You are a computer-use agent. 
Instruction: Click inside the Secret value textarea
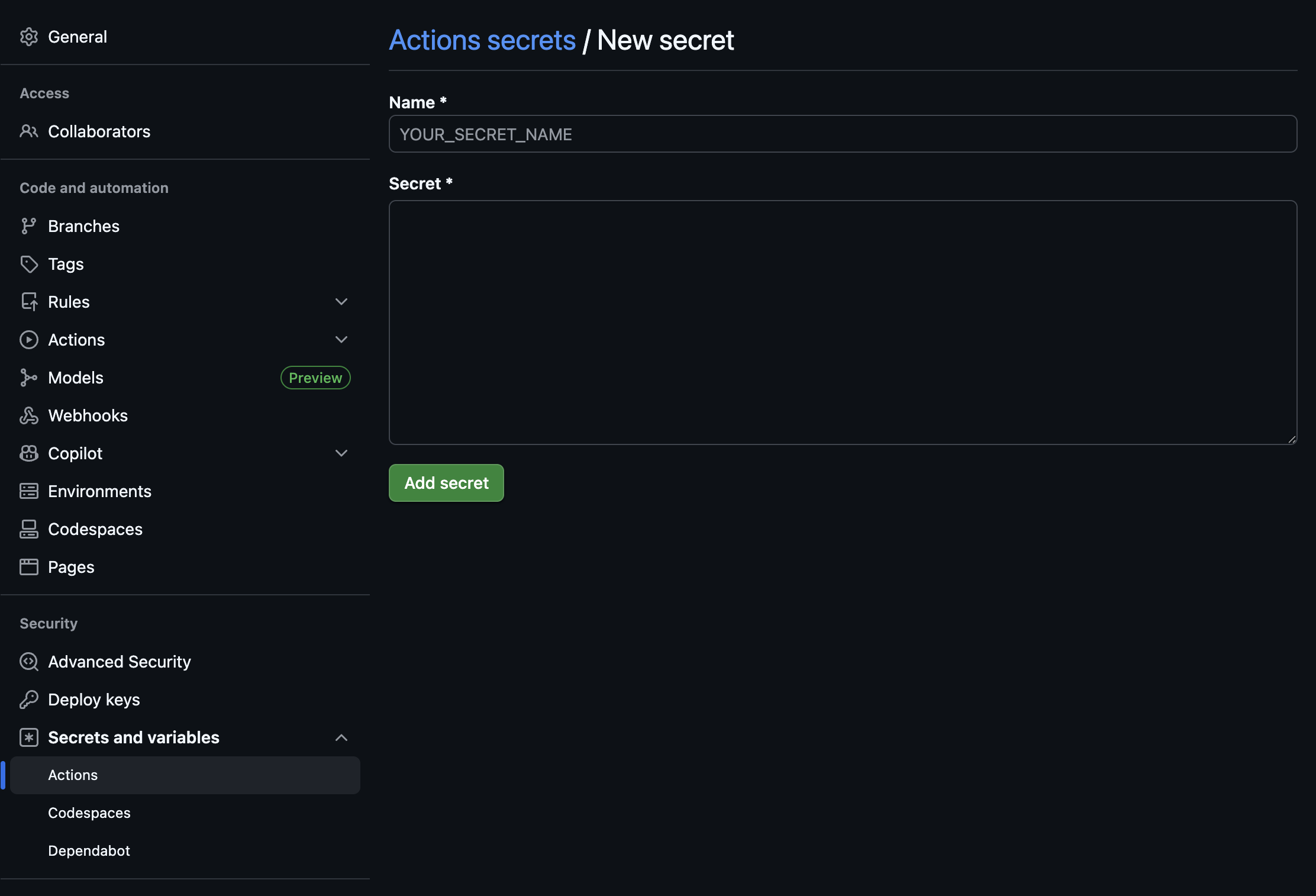coord(843,323)
